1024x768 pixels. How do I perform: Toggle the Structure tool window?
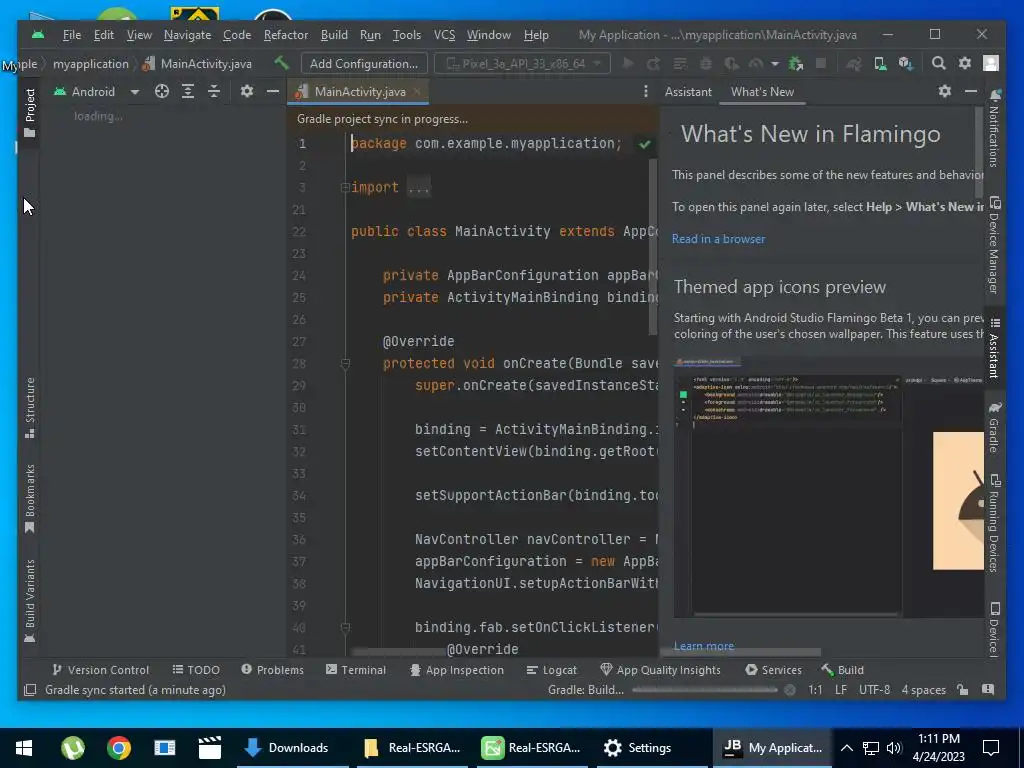click(29, 408)
